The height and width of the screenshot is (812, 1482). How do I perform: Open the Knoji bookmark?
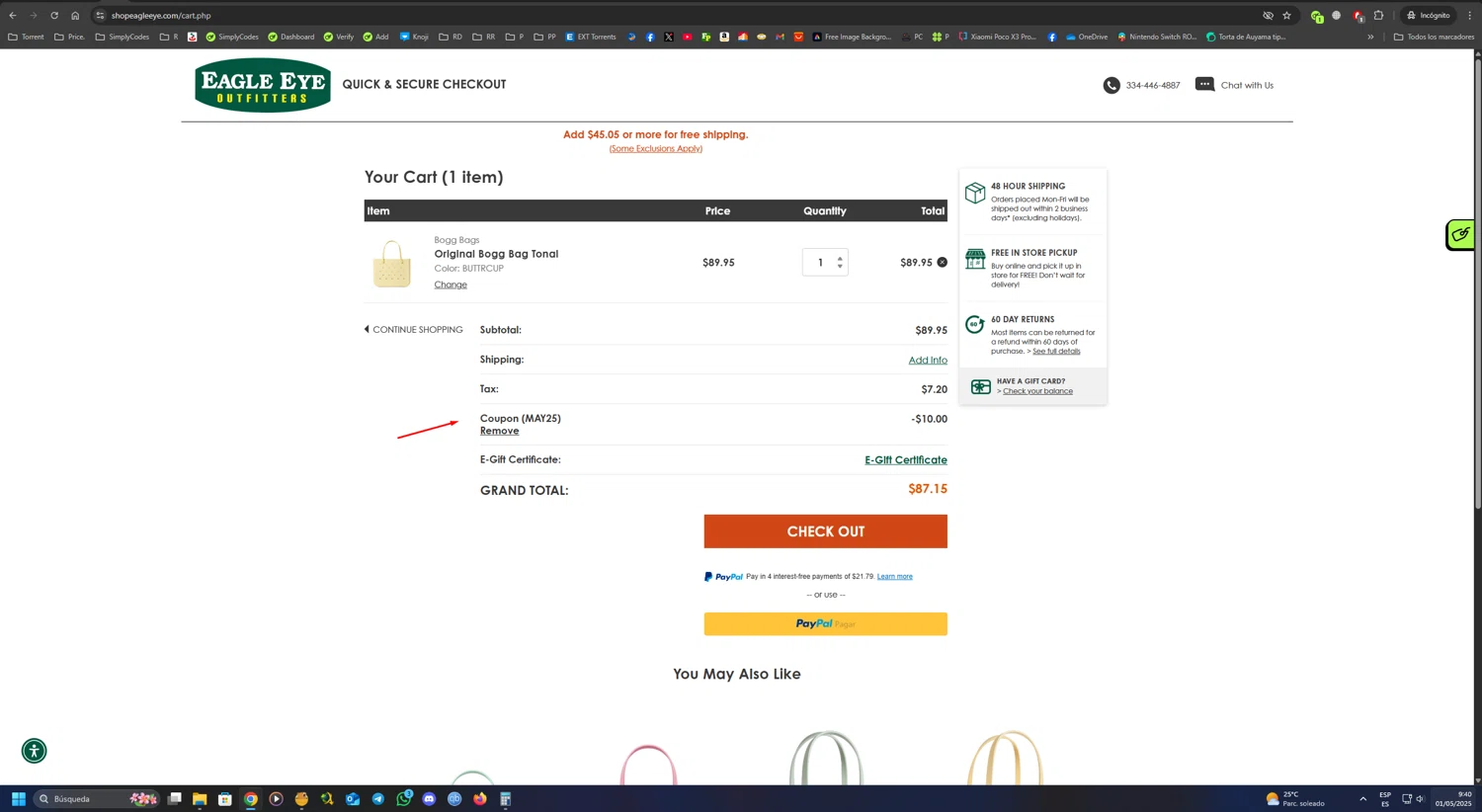click(414, 37)
